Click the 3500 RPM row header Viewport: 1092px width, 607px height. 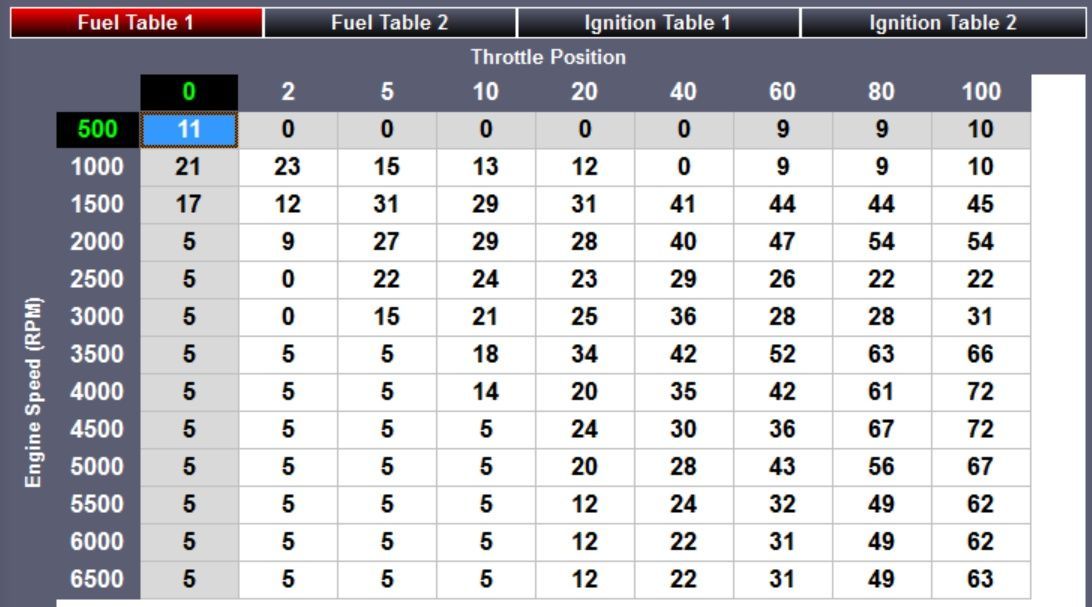click(98, 354)
